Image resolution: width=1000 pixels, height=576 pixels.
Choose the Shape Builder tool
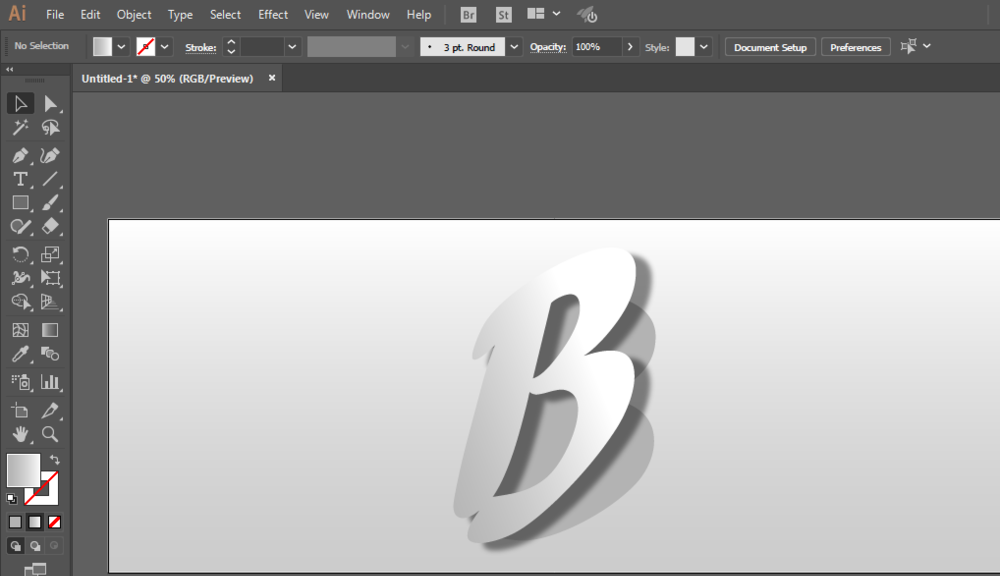[x=20, y=302]
